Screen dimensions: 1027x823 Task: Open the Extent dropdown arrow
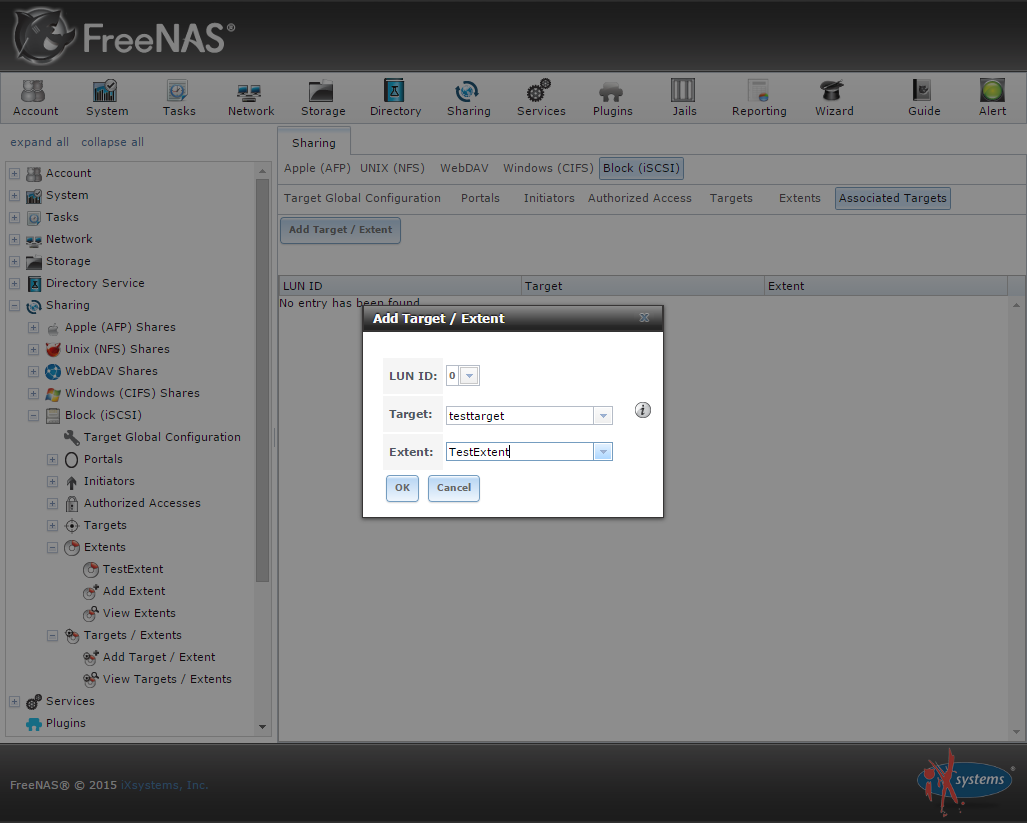click(x=602, y=452)
